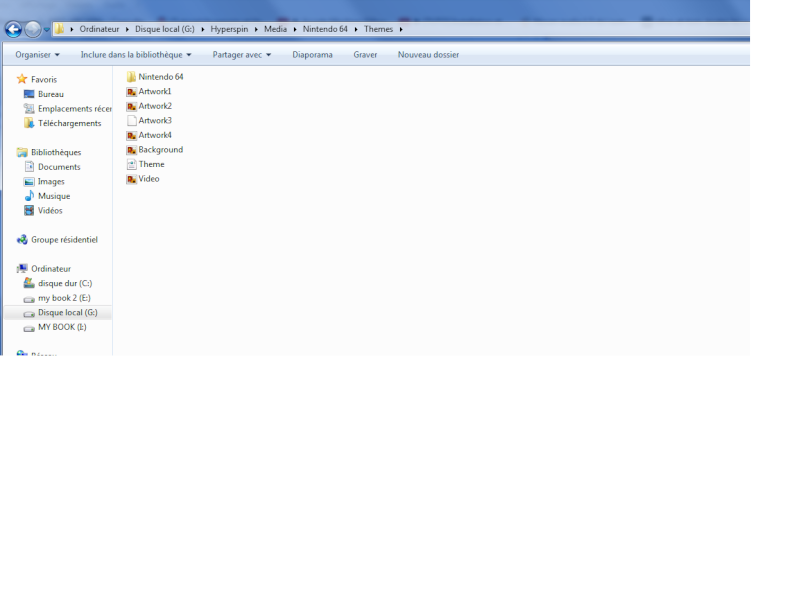The width and height of the screenshot is (800, 605).
Task: Click the Groupe résidentiel icon
Action: coord(22,239)
